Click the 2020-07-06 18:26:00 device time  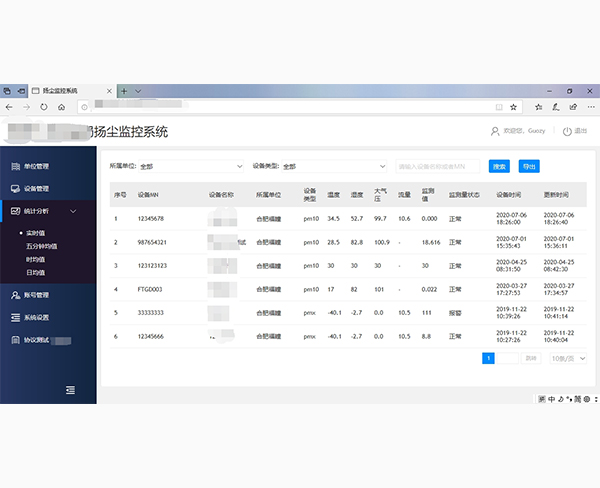coord(511,219)
